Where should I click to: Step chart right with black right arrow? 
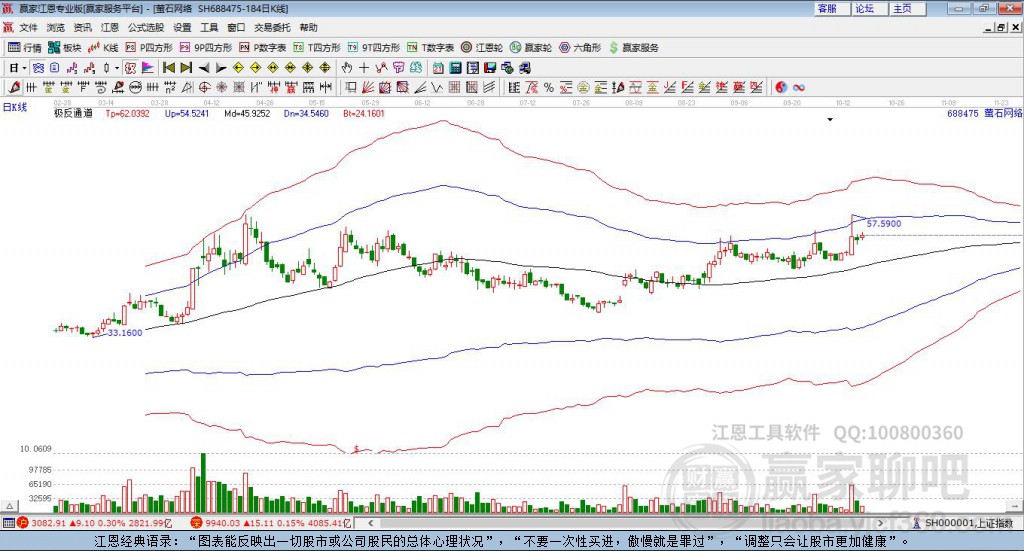point(221,67)
